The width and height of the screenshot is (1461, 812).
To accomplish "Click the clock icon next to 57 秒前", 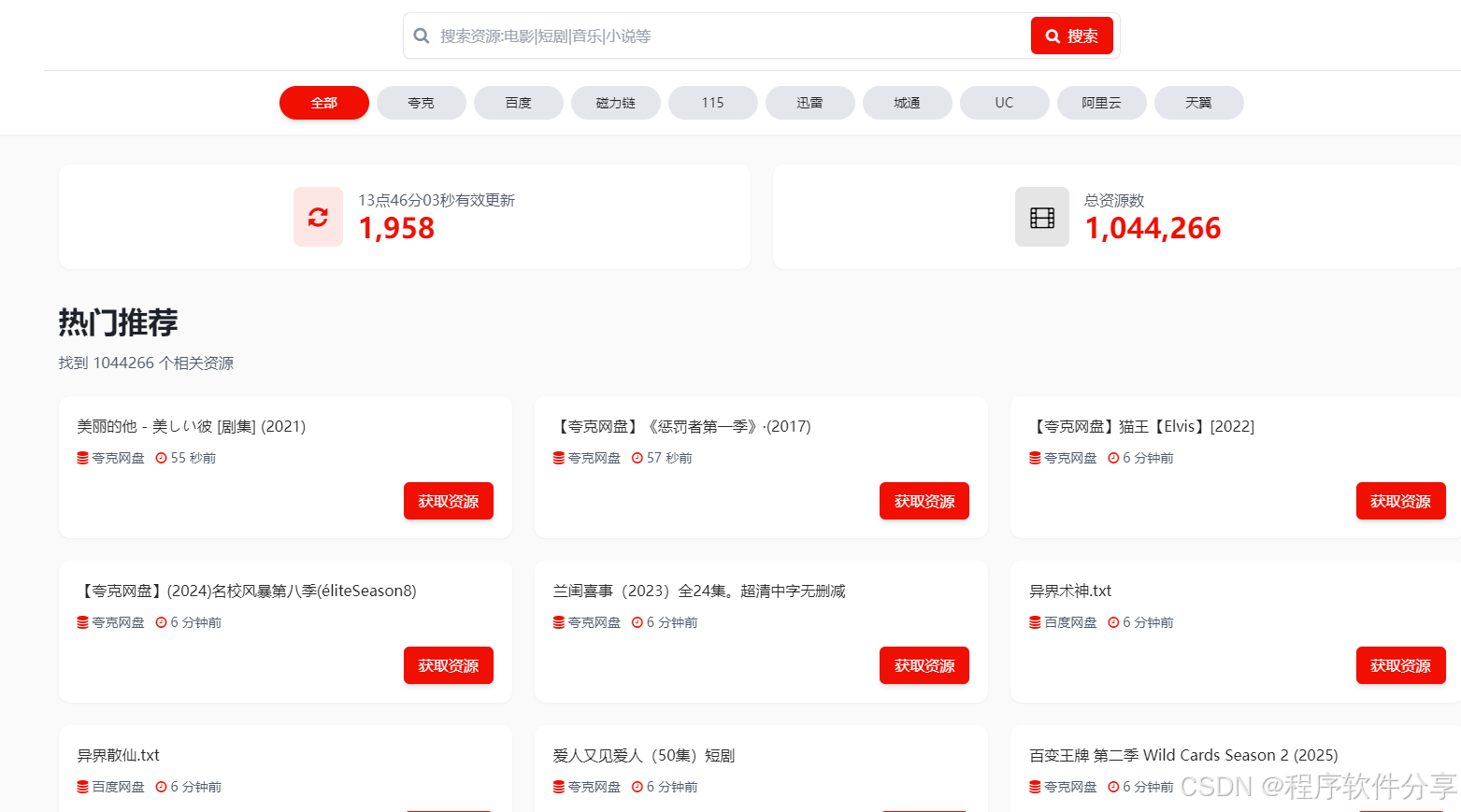I will pos(637,458).
